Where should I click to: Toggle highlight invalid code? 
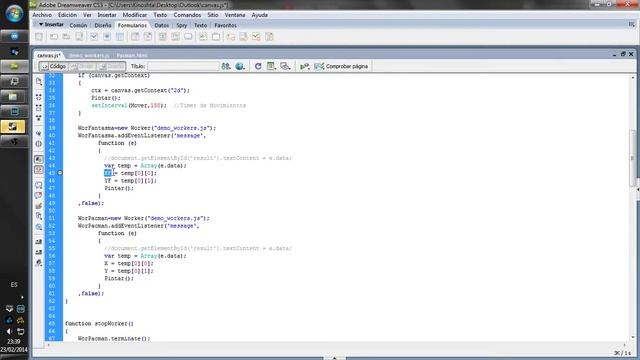(39, 170)
